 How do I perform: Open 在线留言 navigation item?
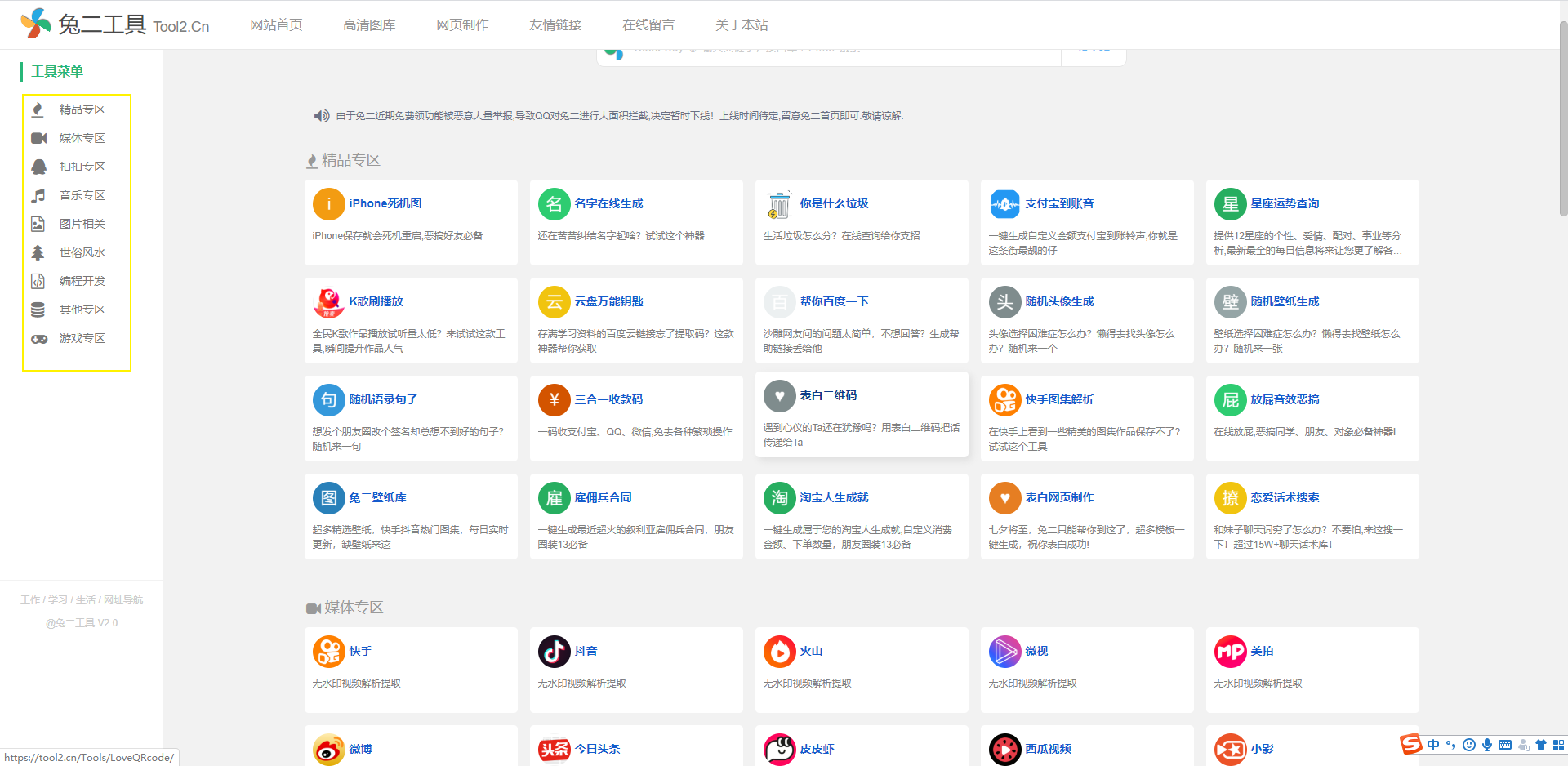(648, 25)
